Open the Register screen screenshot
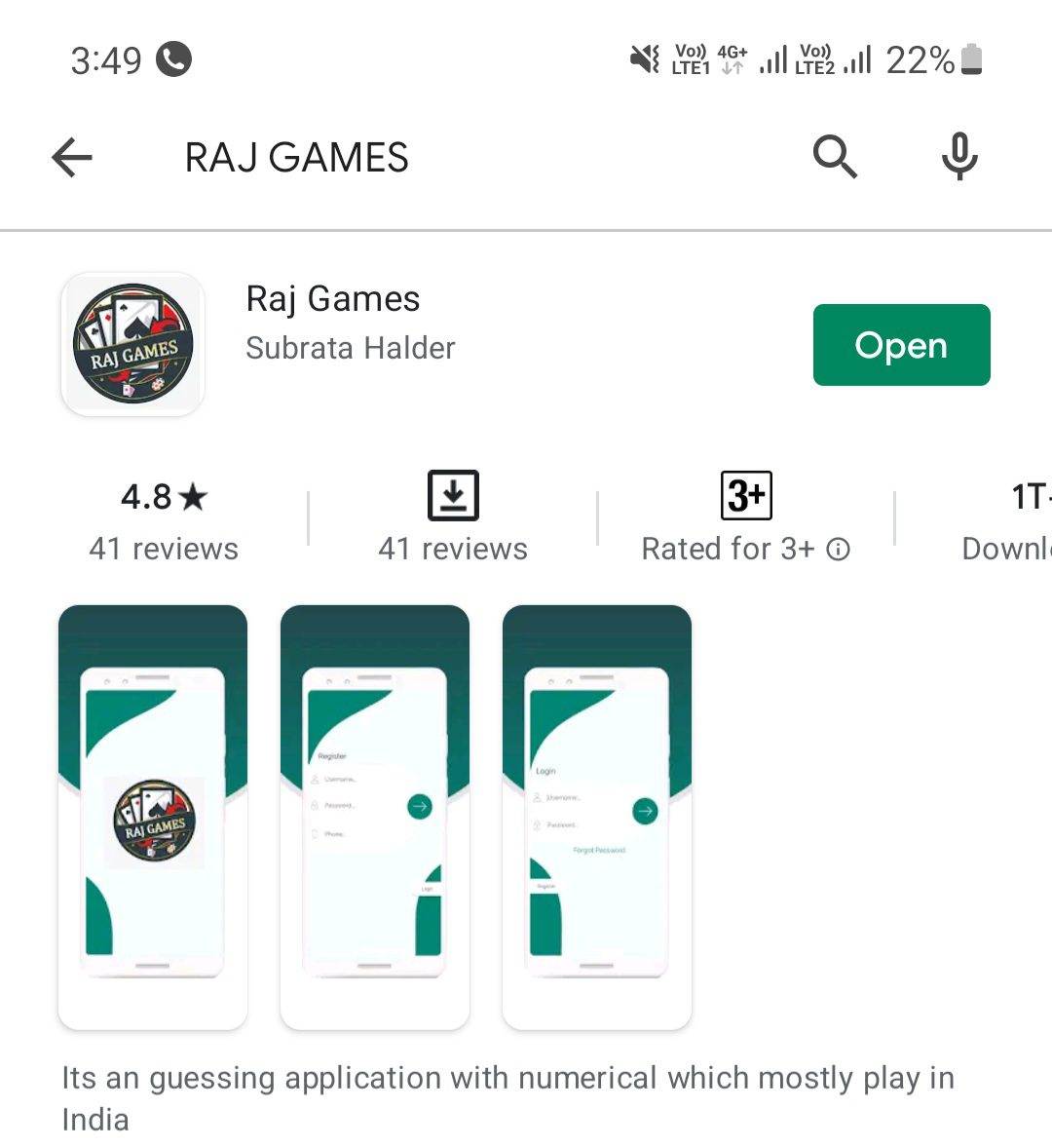 click(x=375, y=817)
